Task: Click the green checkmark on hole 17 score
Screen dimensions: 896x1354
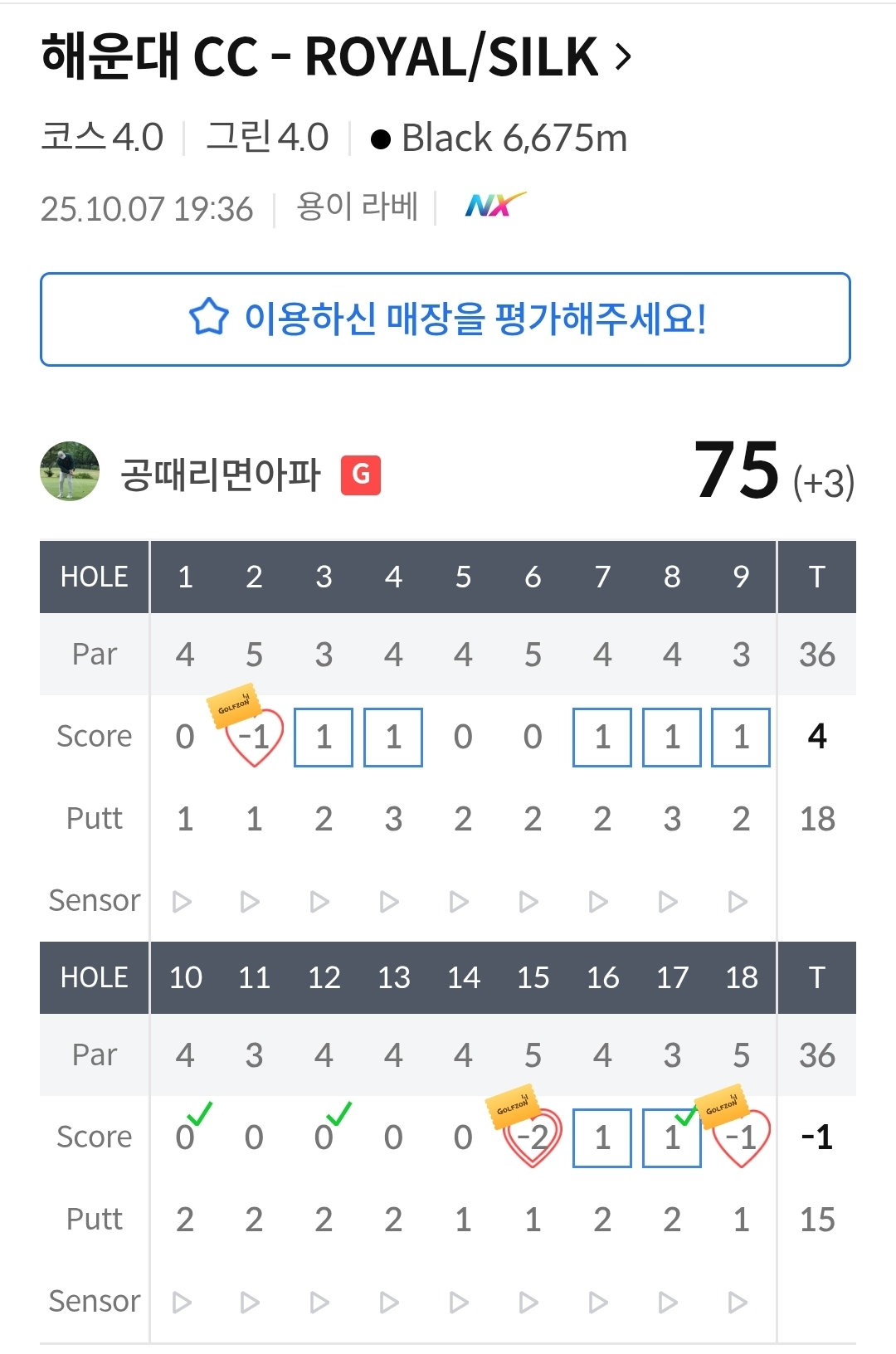Action: pos(685,1116)
